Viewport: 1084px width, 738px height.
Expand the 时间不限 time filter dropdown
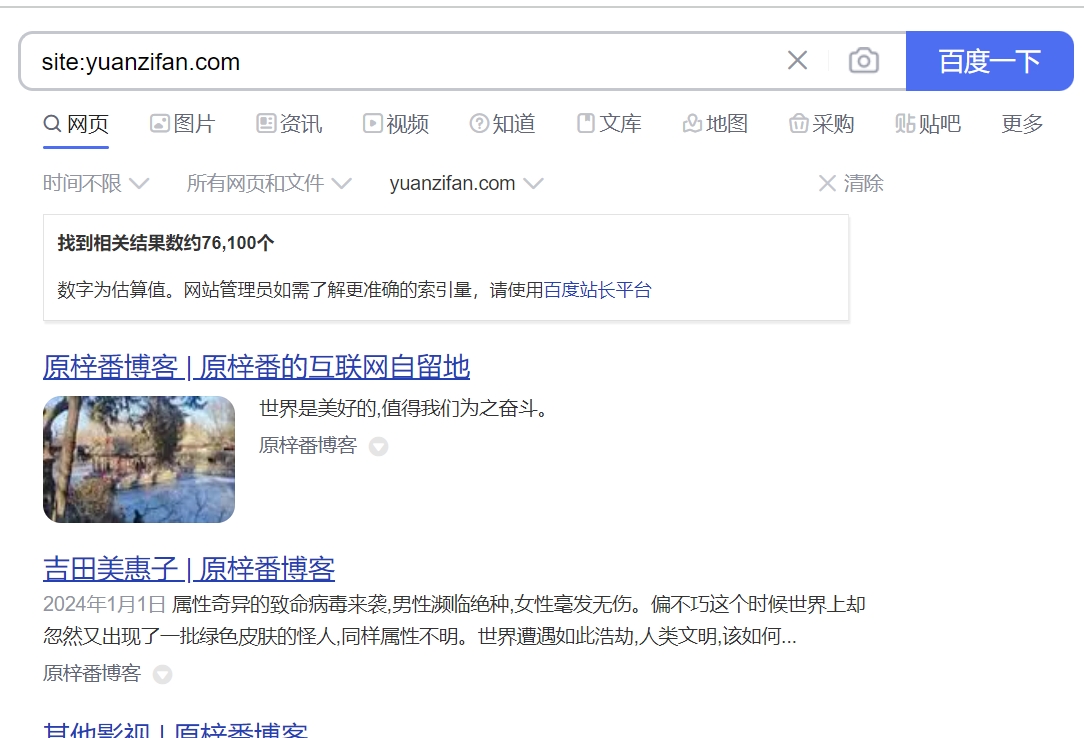(x=96, y=183)
